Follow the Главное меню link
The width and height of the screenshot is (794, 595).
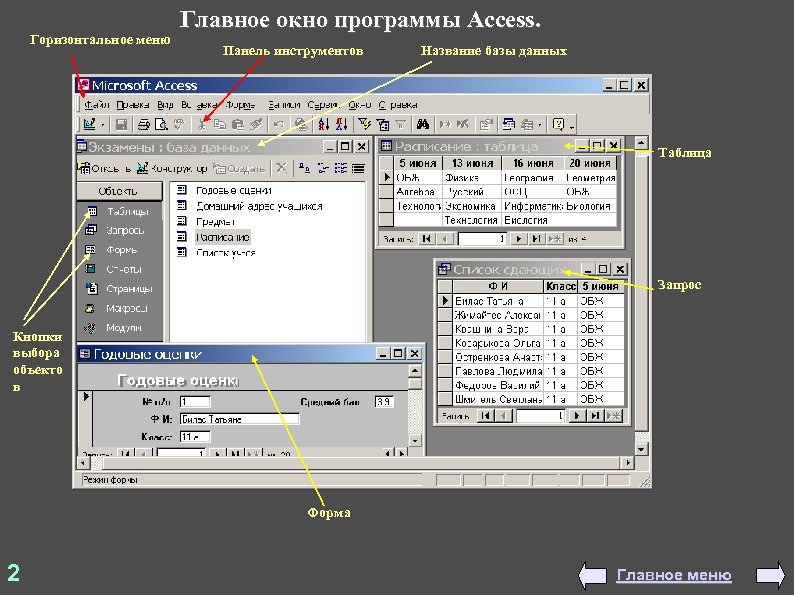[x=674, y=575]
